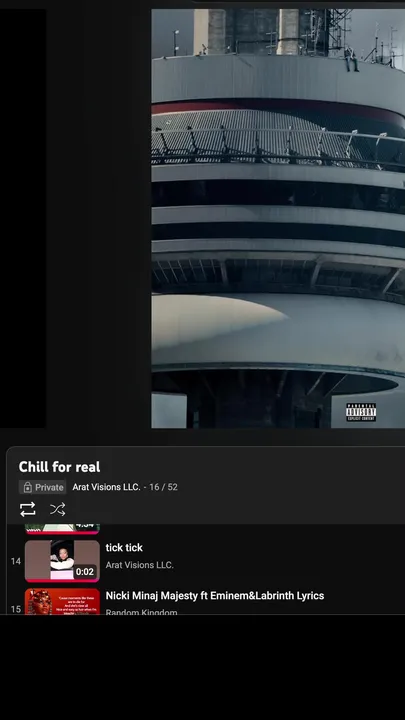Enable shuffle for the playlist
405x720 pixels.
57,509
